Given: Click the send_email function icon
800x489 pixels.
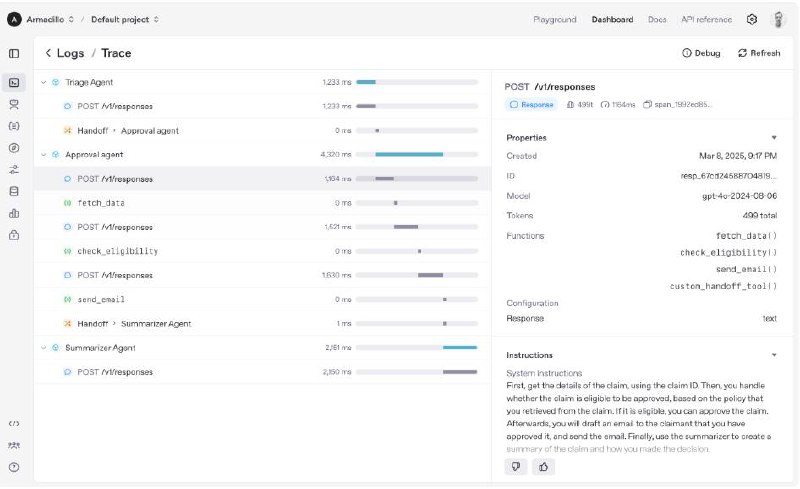Looking at the screenshot, I should click(x=67, y=300).
